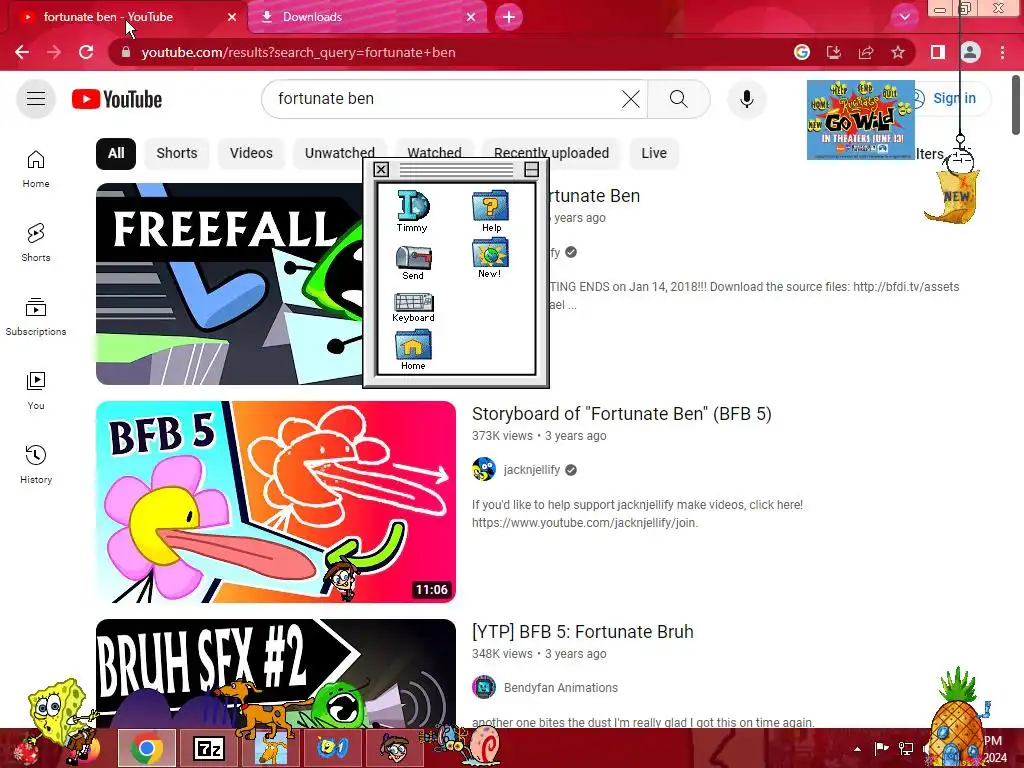
Task: Close the small retro window with its X box
Action: point(381,170)
